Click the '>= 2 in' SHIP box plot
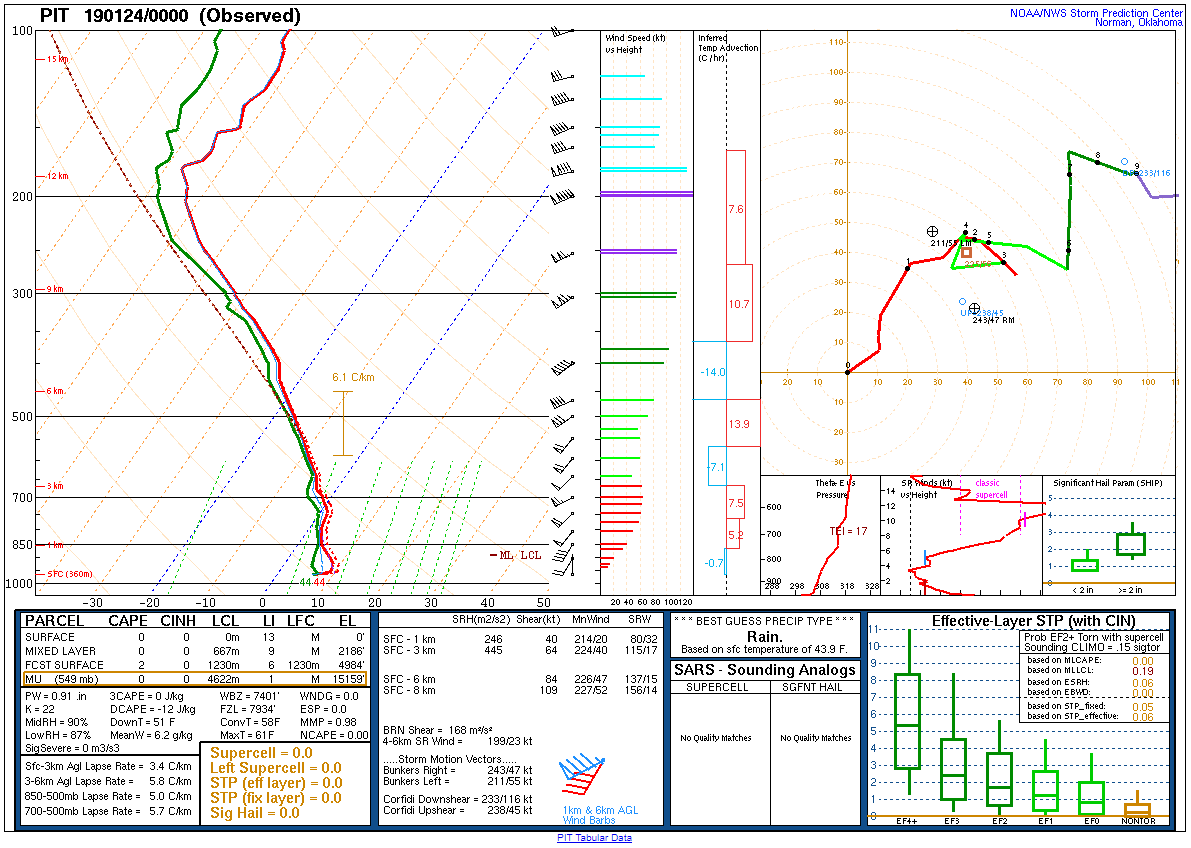Viewport: 1191px width, 848px height. 1132,543
